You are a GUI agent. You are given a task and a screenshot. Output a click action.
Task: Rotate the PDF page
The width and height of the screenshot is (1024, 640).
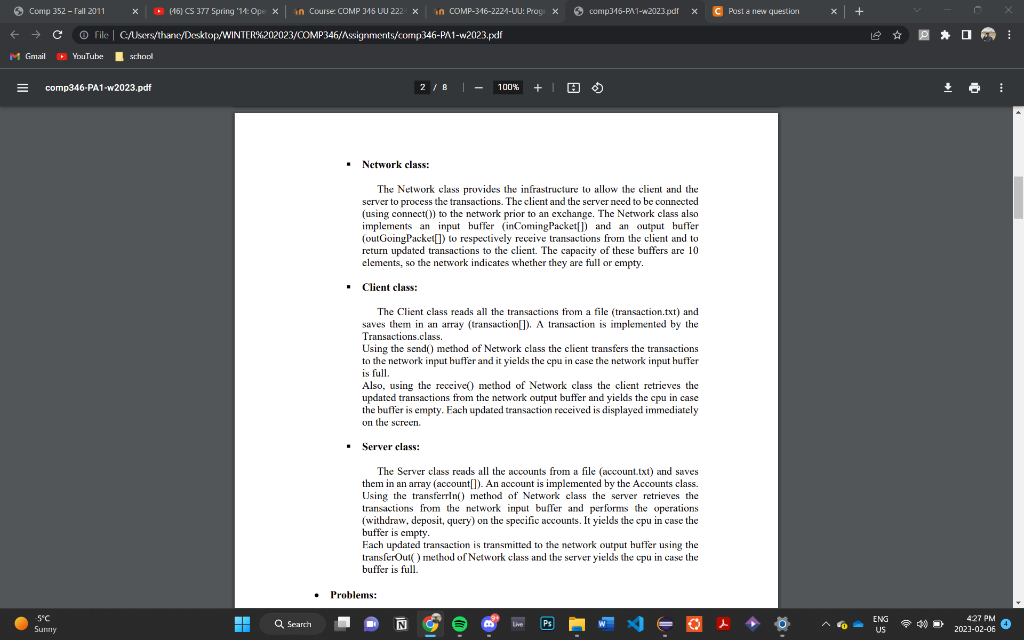(597, 87)
